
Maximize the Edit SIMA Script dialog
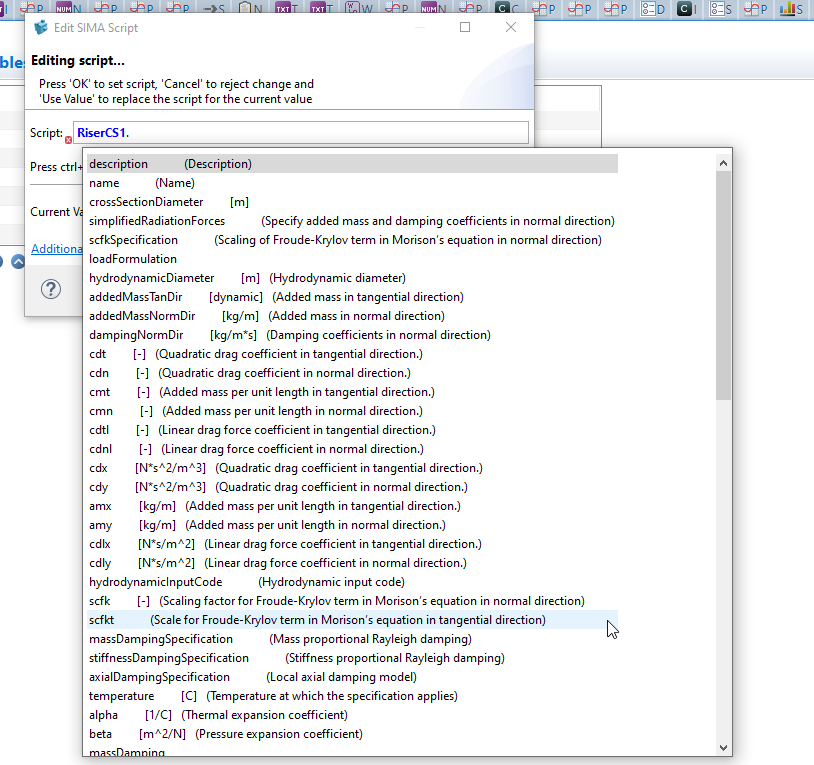coord(465,28)
